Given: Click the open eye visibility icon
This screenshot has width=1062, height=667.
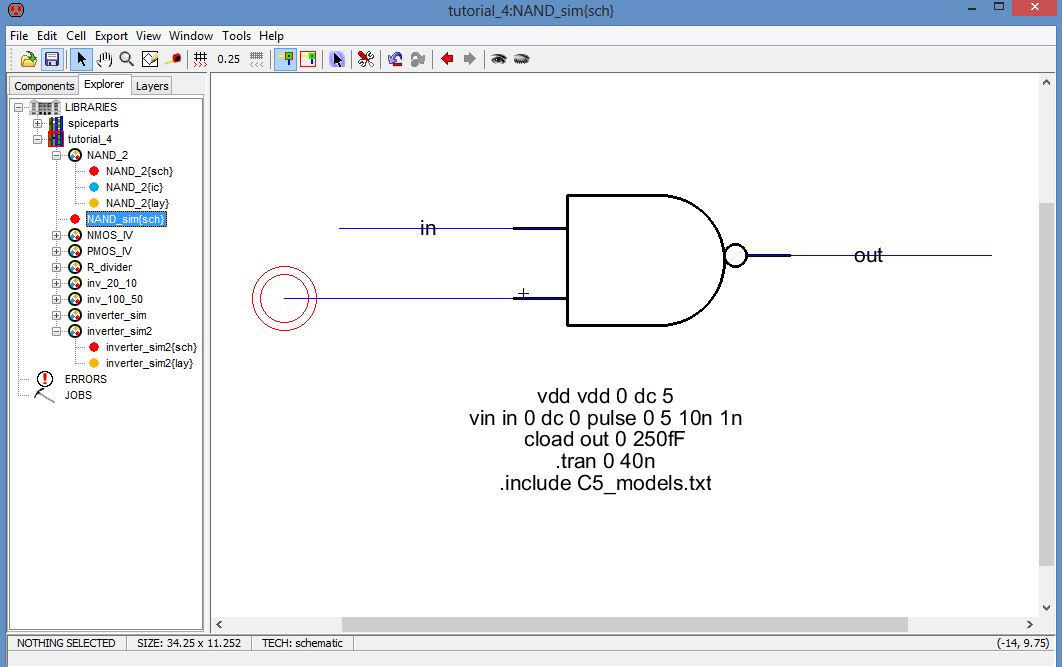Looking at the screenshot, I should click(x=497, y=59).
